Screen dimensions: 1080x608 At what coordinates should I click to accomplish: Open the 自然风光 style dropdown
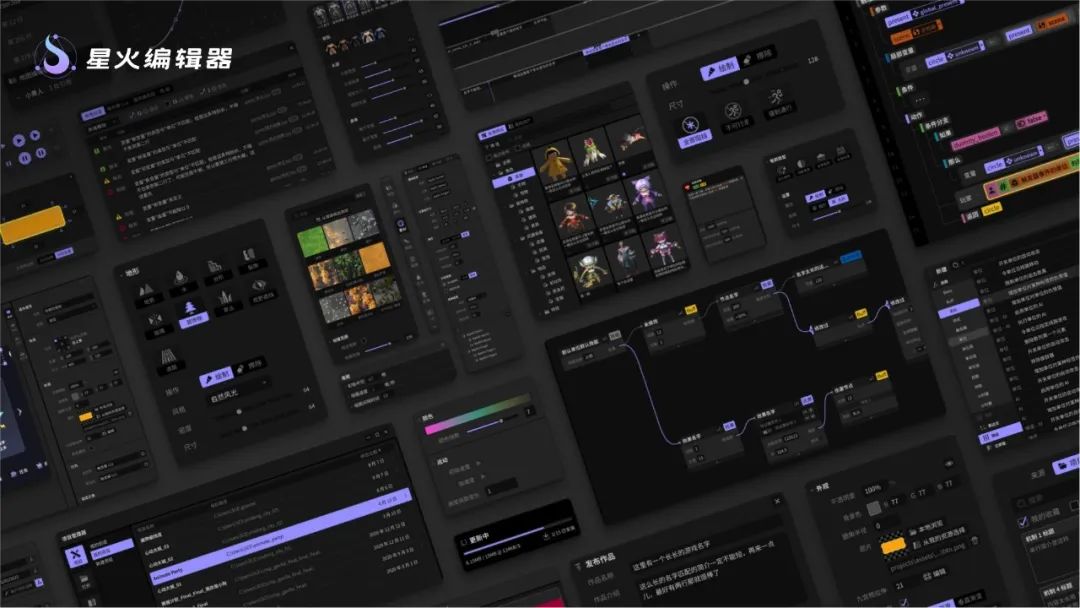pos(238,391)
